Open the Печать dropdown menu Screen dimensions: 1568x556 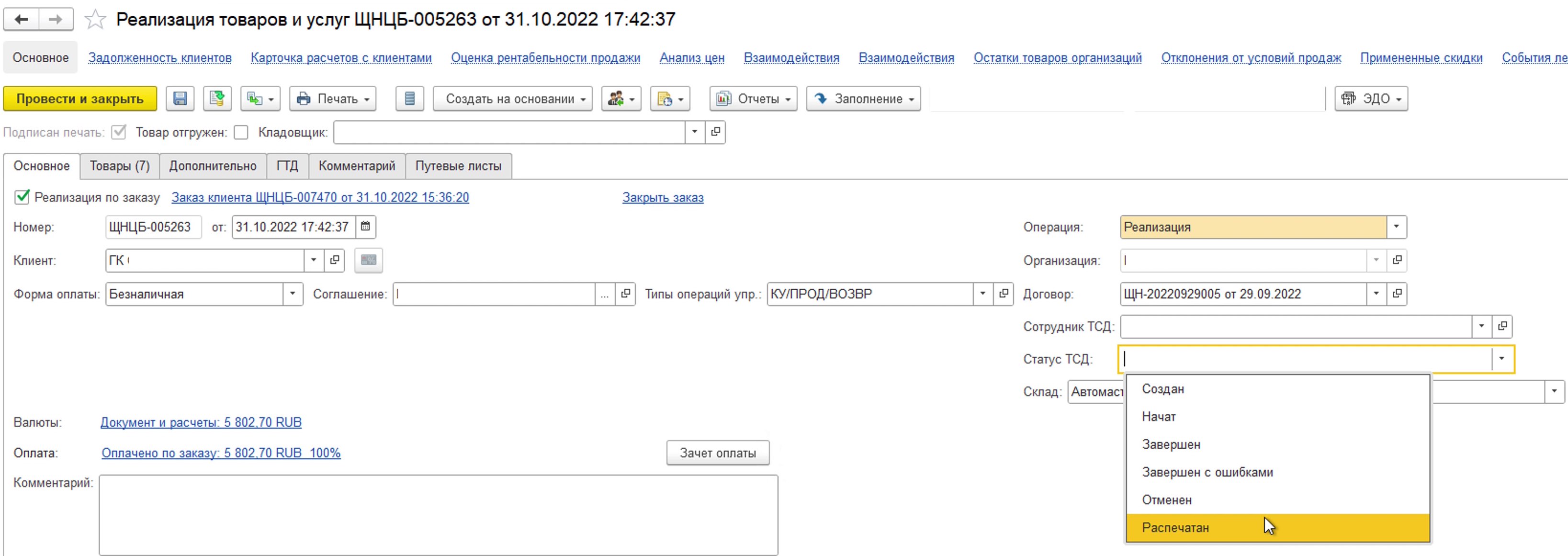[x=333, y=99]
